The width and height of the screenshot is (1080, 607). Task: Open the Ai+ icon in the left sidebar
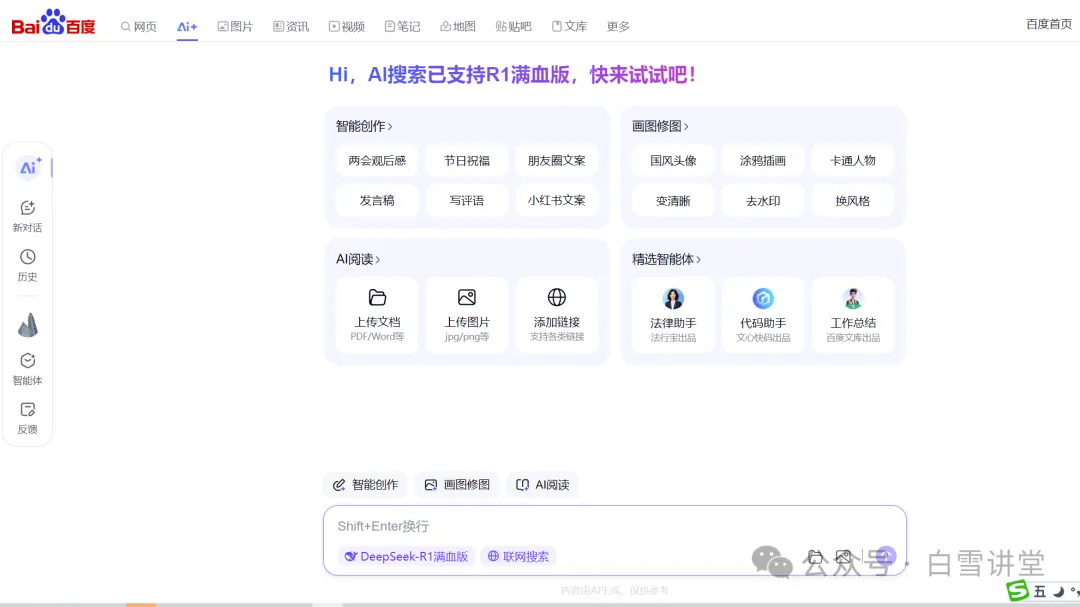point(28,167)
